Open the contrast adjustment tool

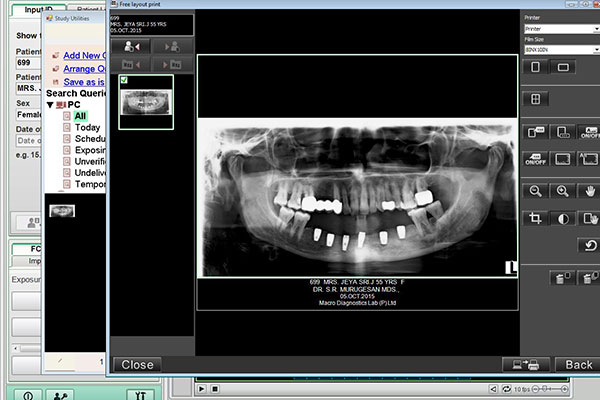click(x=563, y=219)
